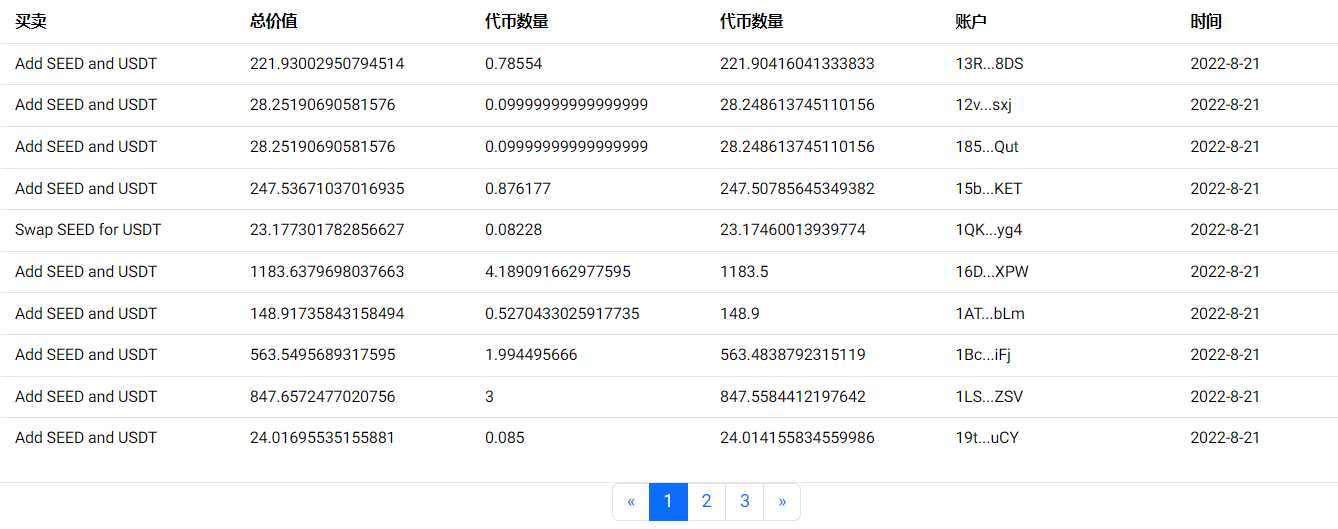This screenshot has width=1338, height=529.
Task: Click 28.25190690581576 in 12v...sxj row
Action: (323, 105)
